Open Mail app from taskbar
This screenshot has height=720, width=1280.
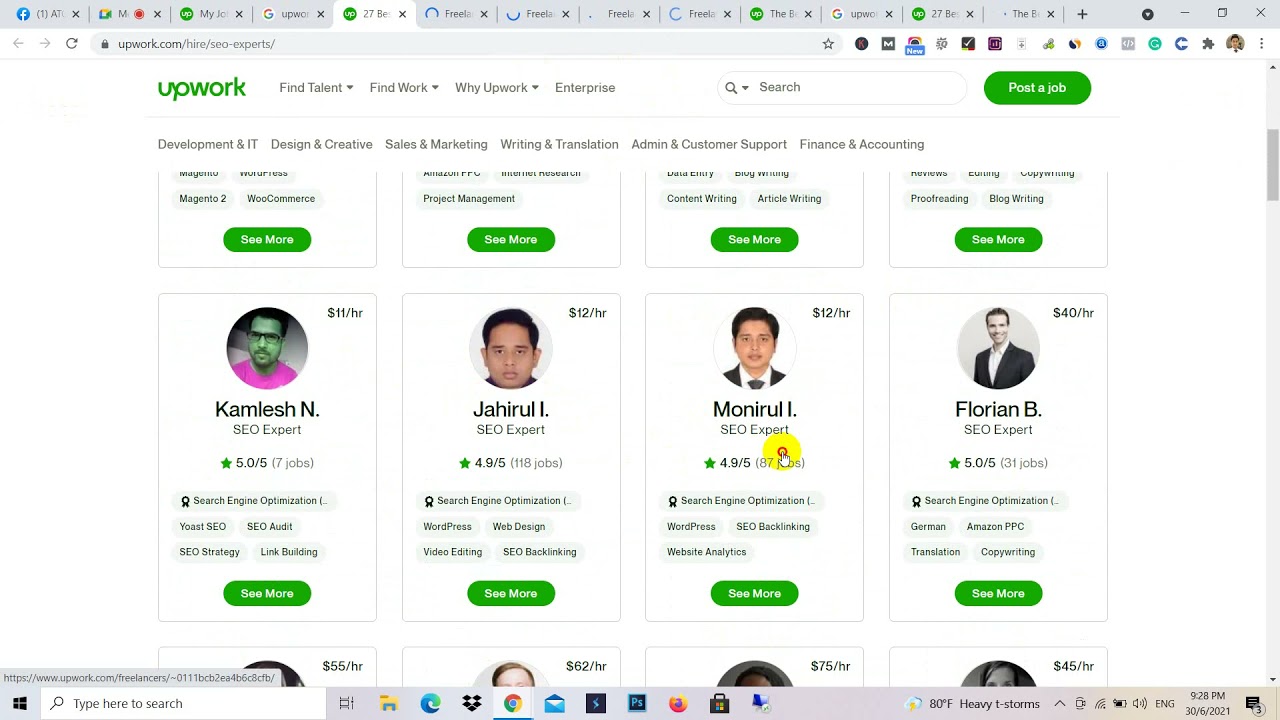point(554,704)
